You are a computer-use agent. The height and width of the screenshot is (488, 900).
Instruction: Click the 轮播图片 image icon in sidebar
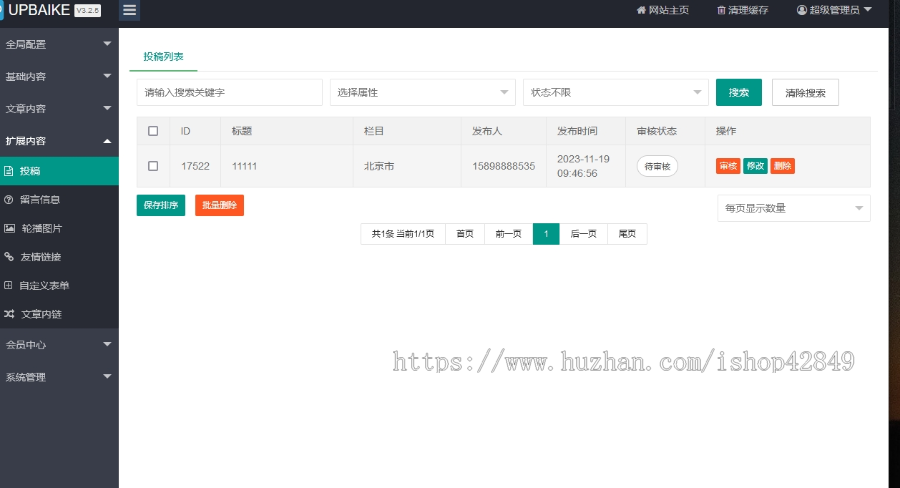(10, 228)
